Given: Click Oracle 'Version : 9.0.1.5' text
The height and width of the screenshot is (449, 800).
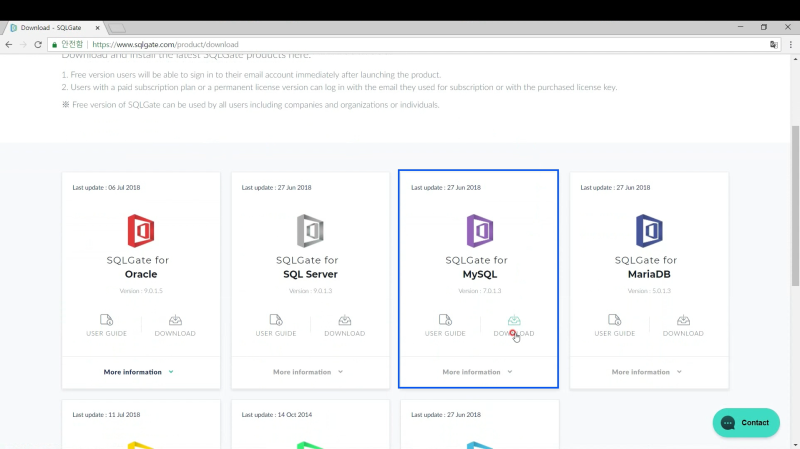Looking at the screenshot, I should pyautogui.click(x=141, y=291).
